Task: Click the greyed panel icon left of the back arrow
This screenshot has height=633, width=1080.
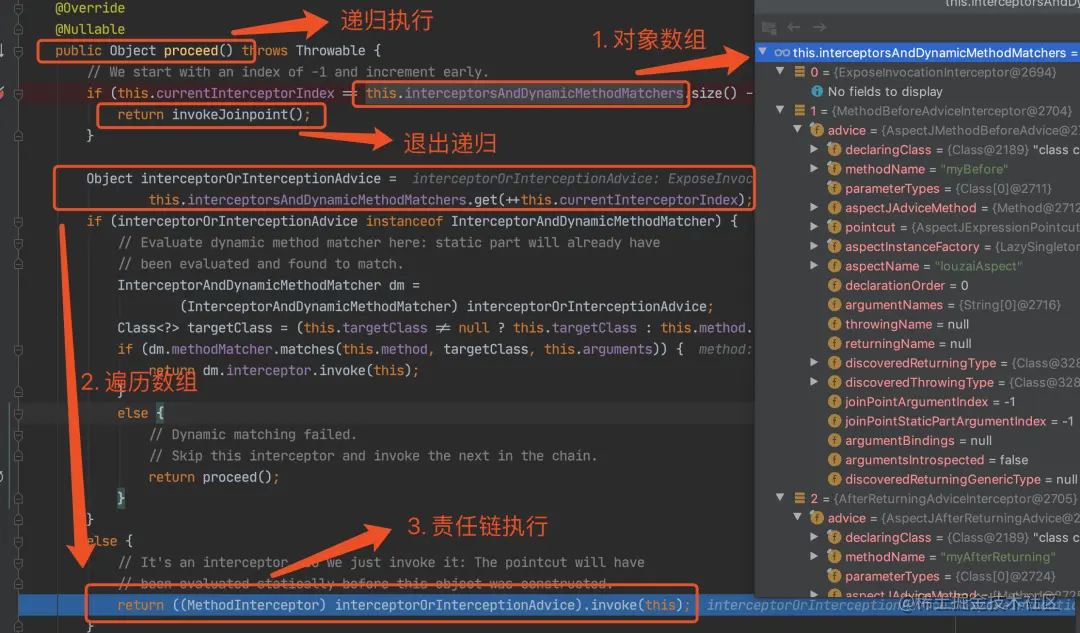Action: point(769,28)
